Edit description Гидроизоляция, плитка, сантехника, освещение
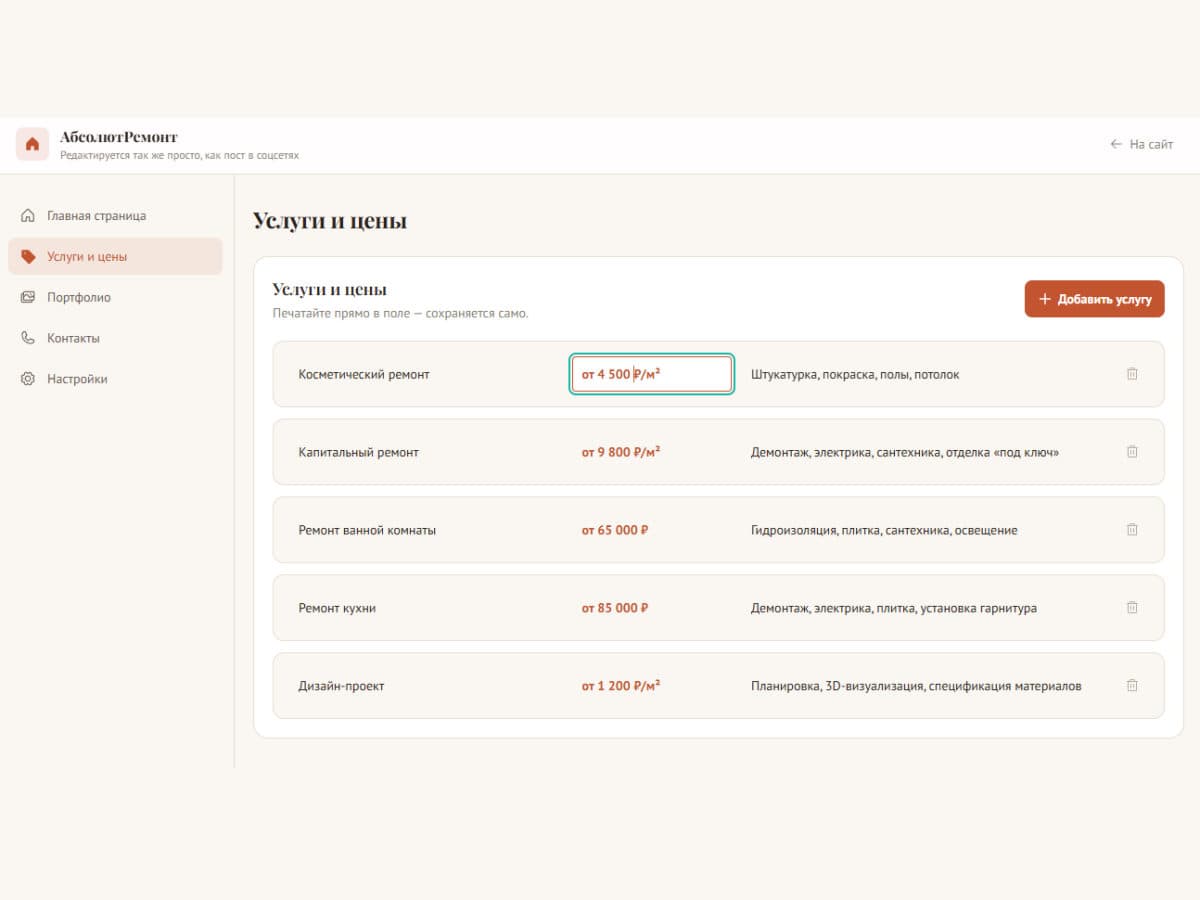 coord(884,530)
